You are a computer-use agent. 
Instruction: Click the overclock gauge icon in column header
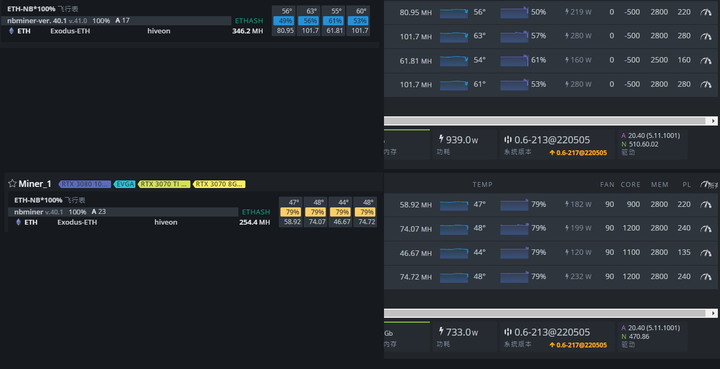point(705,184)
